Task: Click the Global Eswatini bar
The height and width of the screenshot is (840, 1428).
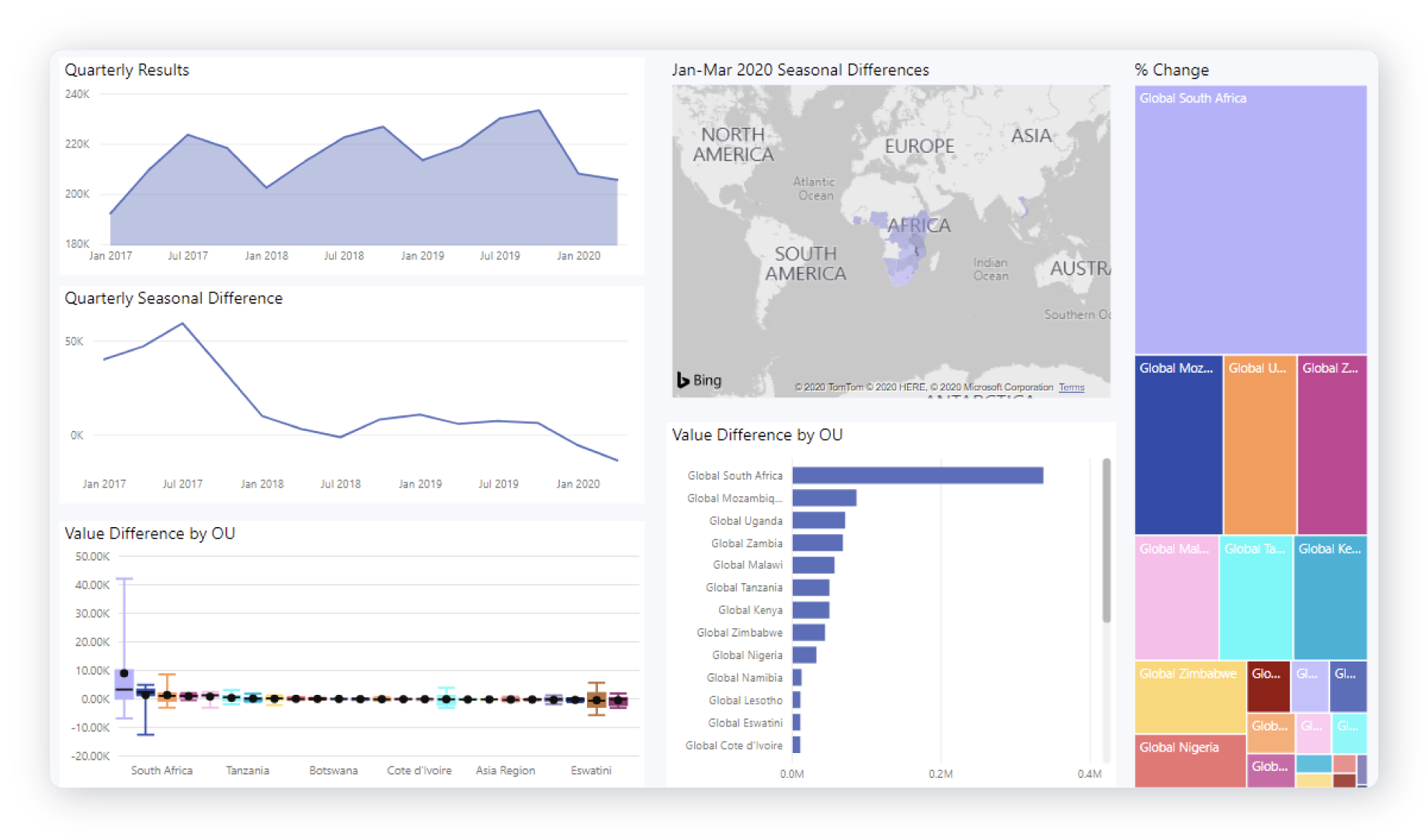Action: (x=797, y=723)
